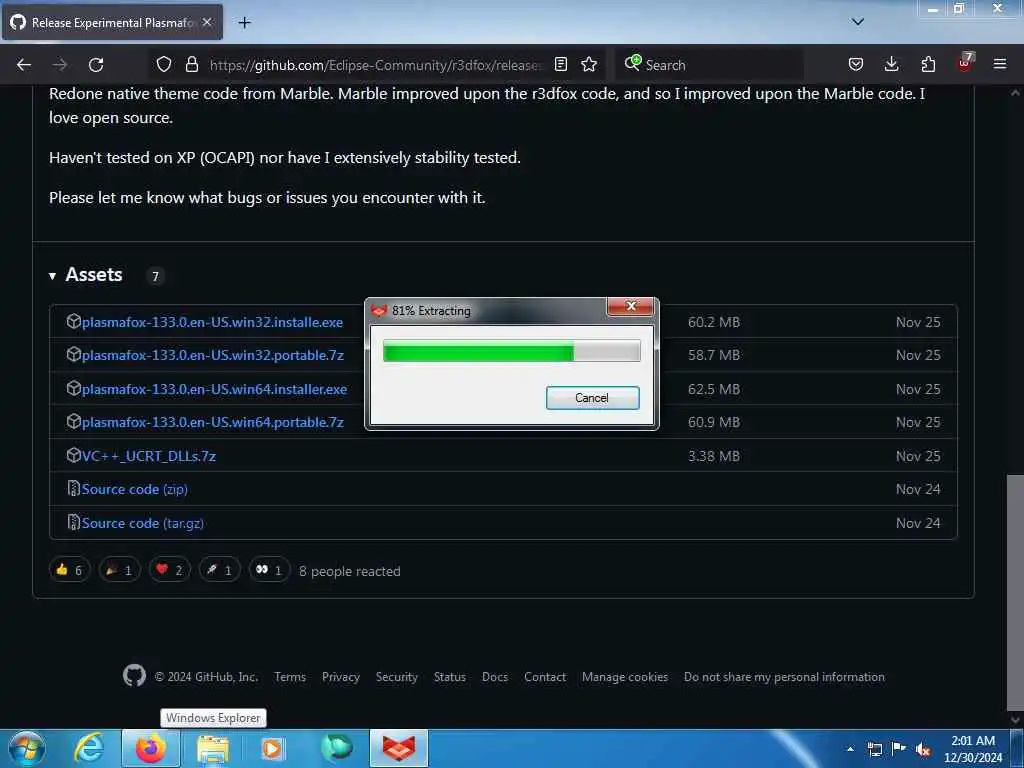1024x768 pixels.
Task: Go back to the previous page
Action: pyautogui.click(x=24, y=65)
